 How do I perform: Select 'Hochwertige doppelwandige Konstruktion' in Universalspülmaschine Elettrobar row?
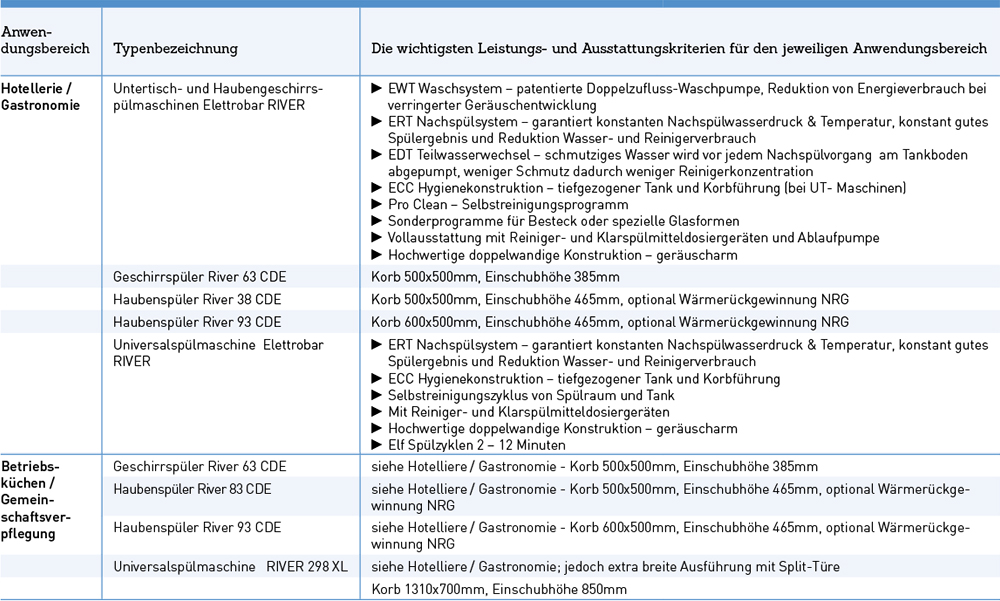tap(562, 429)
